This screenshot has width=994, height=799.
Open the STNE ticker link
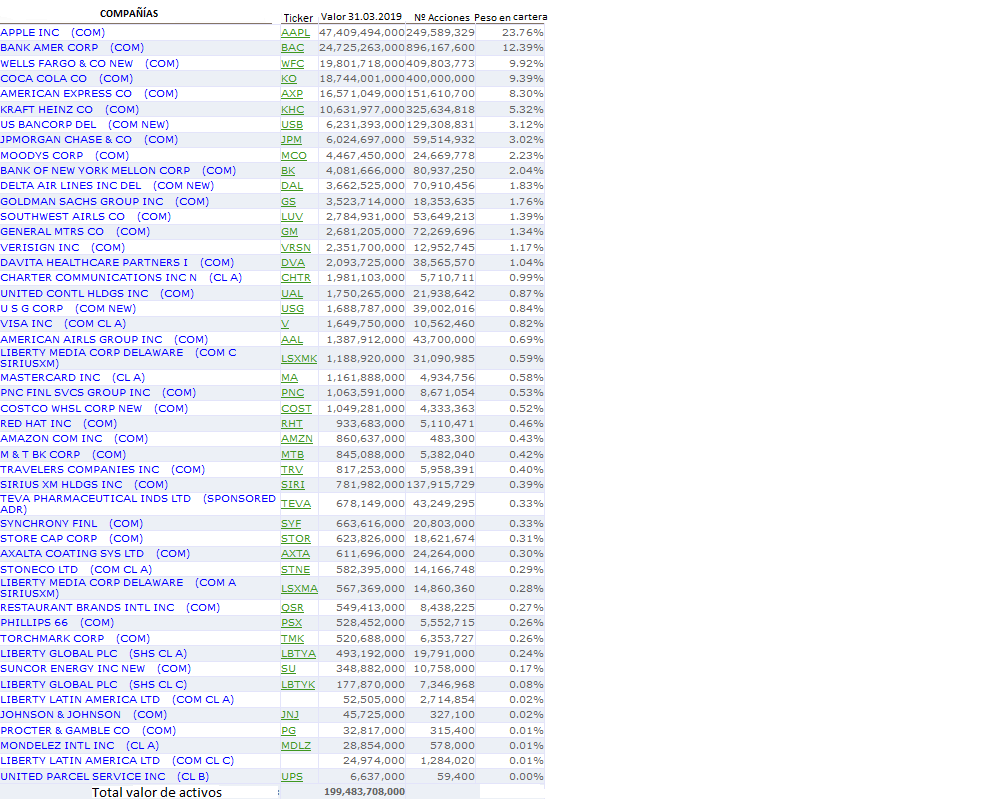(295, 569)
